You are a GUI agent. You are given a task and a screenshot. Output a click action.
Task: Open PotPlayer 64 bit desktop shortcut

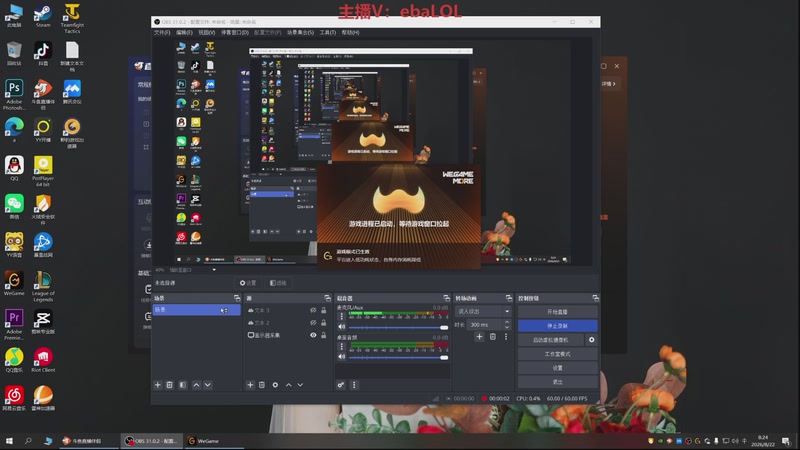point(43,171)
